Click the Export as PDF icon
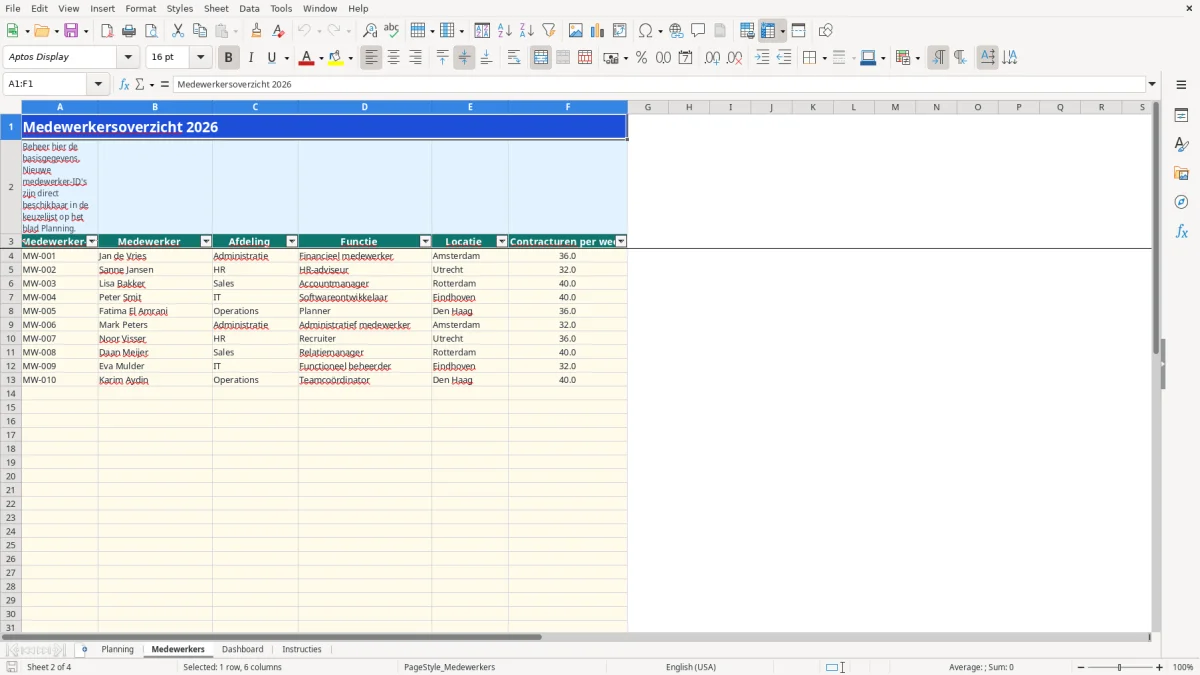The width and height of the screenshot is (1200, 675). tap(107, 31)
